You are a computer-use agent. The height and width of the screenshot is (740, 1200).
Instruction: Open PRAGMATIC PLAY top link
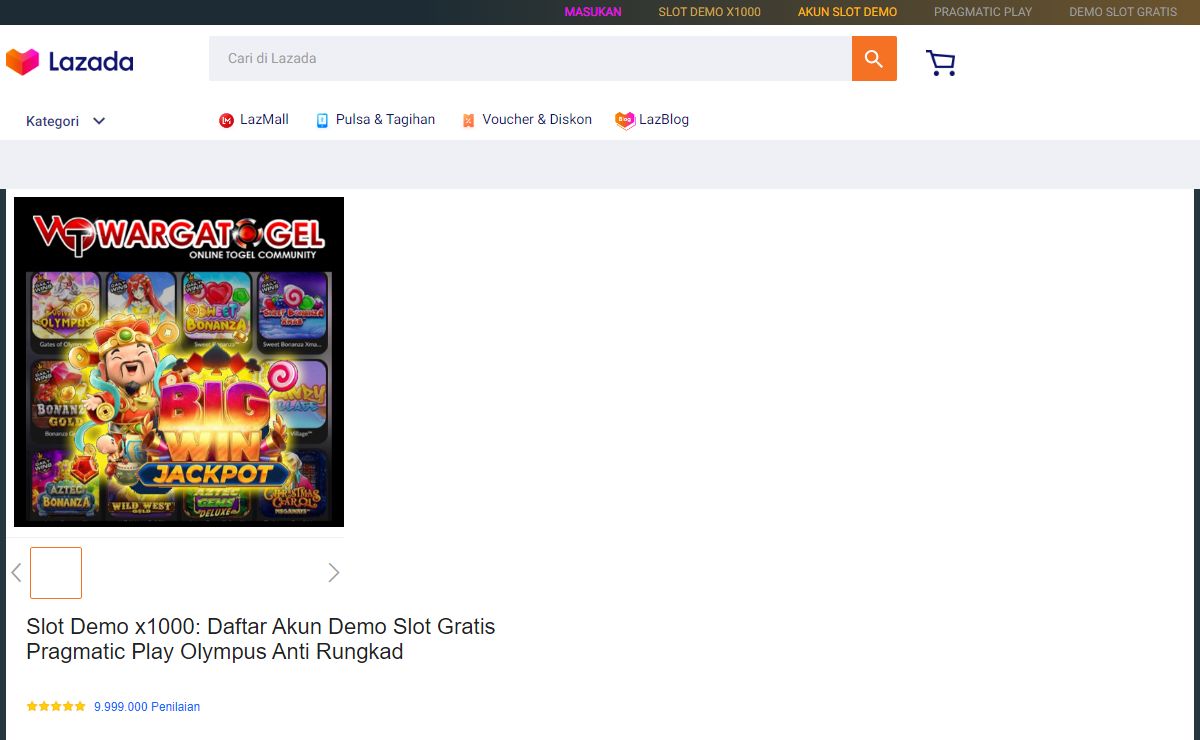pyautogui.click(x=983, y=12)
